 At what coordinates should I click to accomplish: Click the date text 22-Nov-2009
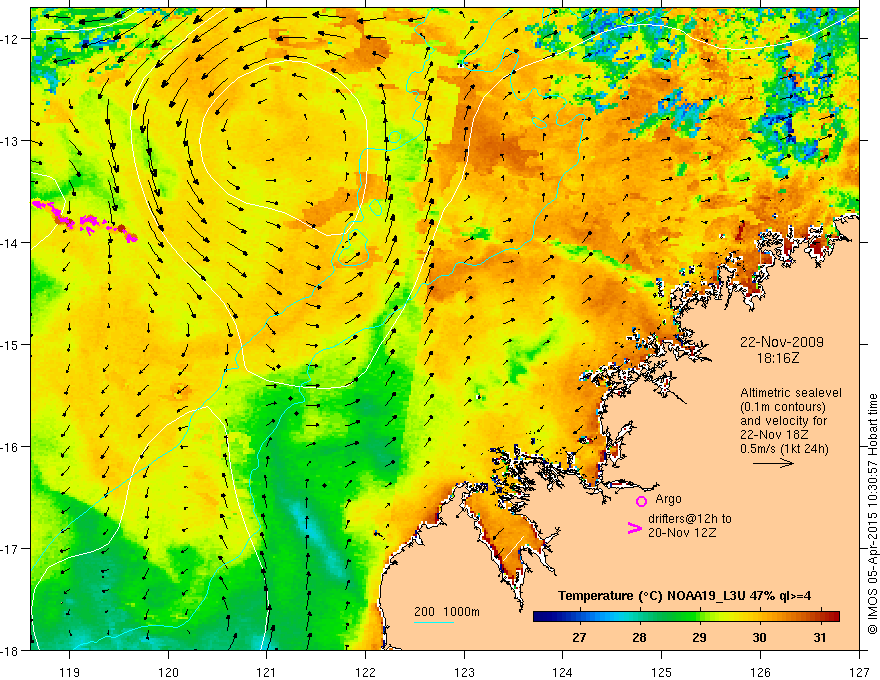coord(782,342)
